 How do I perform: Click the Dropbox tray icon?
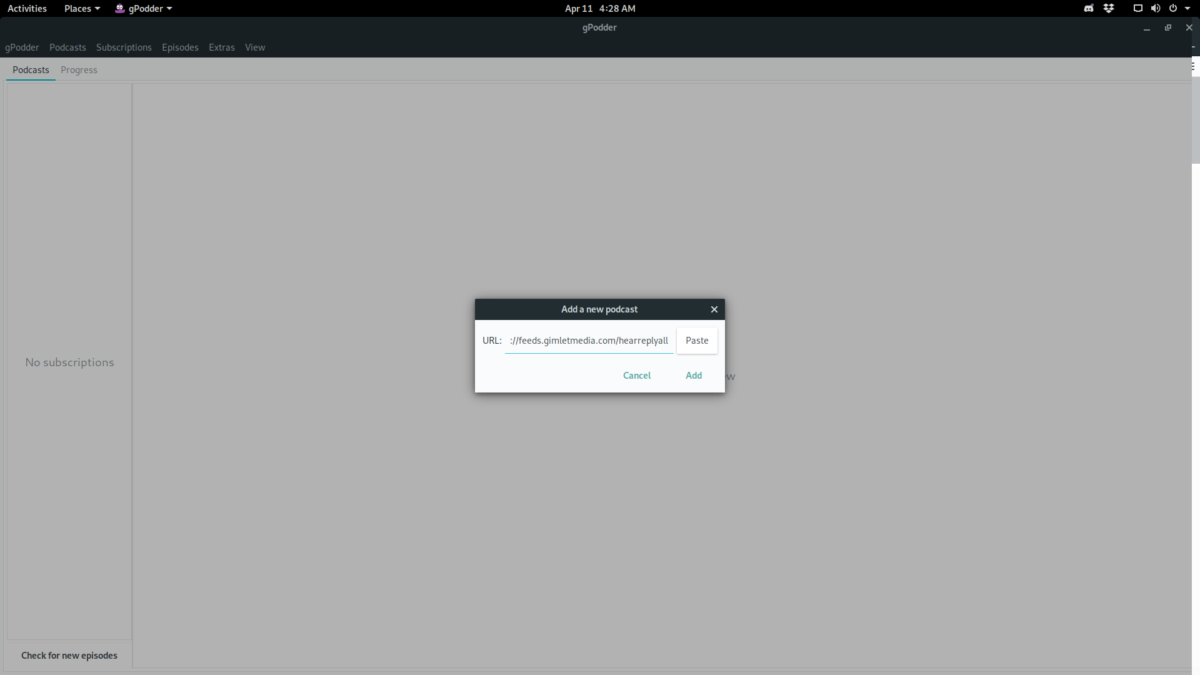coord(1109,8)
